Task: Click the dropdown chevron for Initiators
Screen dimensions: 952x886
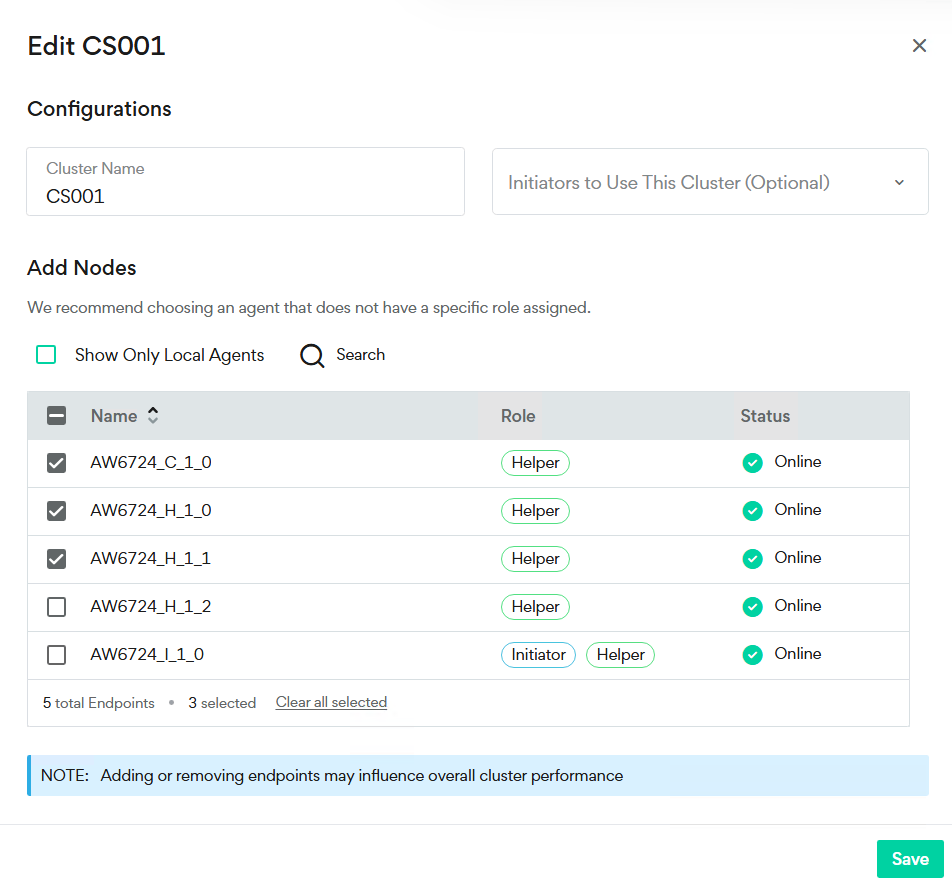Action: [x=898, y=182]
